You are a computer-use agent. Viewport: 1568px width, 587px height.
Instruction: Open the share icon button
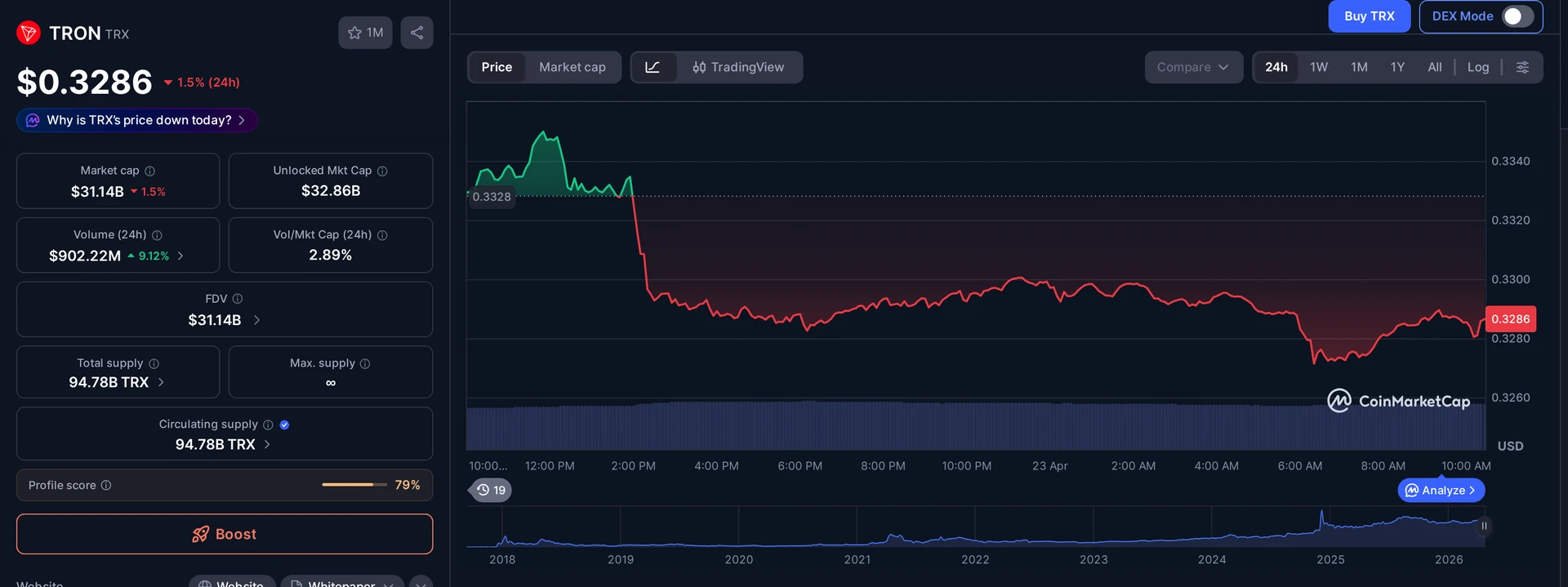pos(416,33)
